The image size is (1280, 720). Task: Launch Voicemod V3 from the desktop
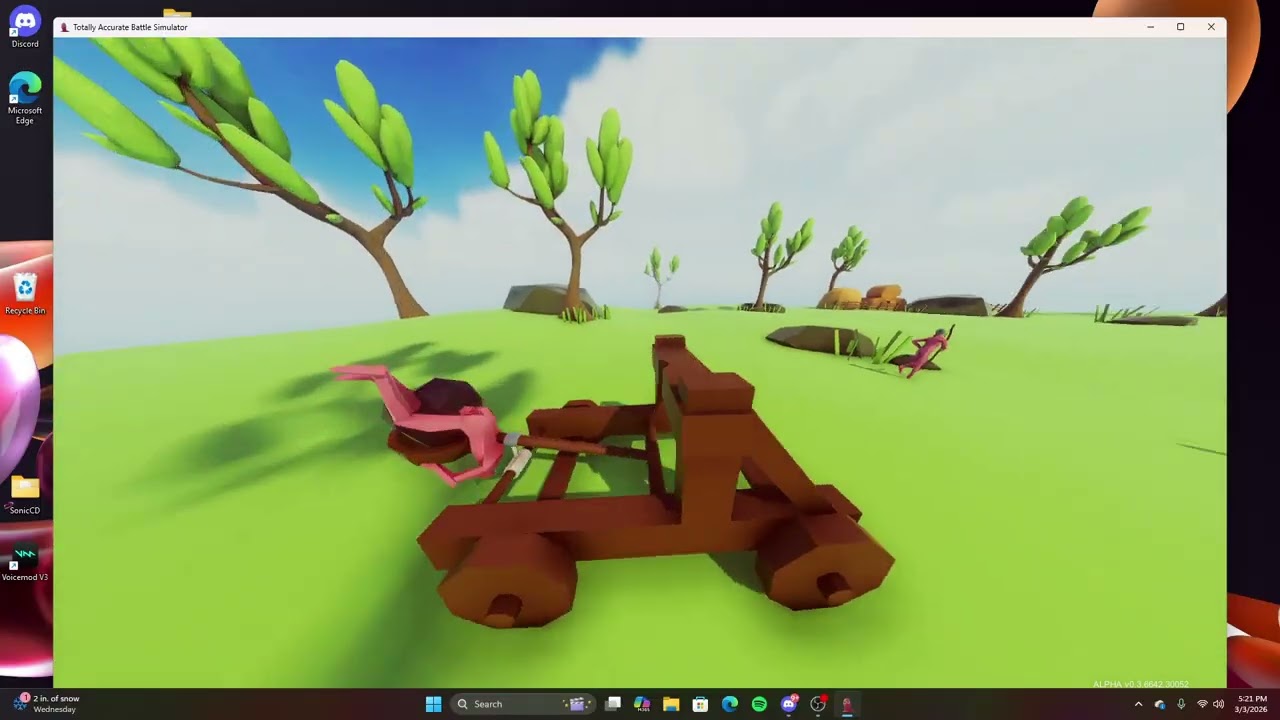25,562
